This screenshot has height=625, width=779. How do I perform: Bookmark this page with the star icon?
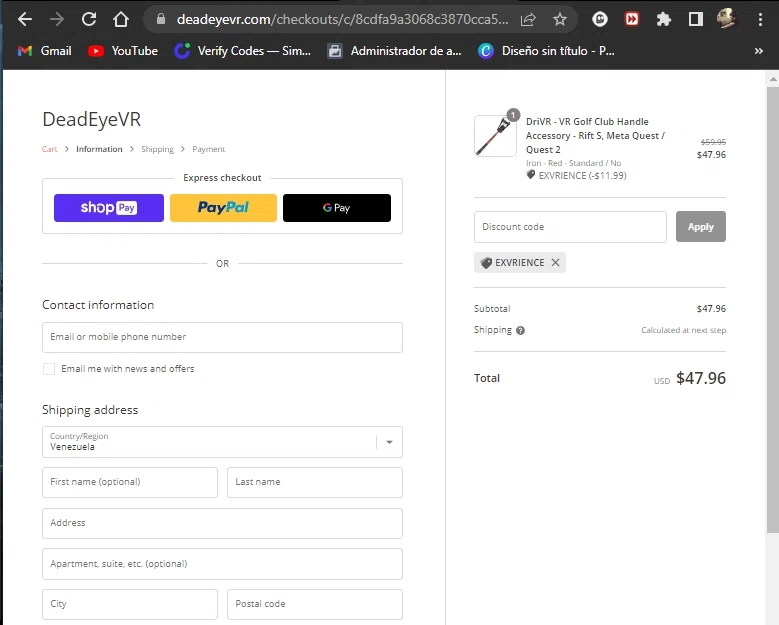point(560,19)
